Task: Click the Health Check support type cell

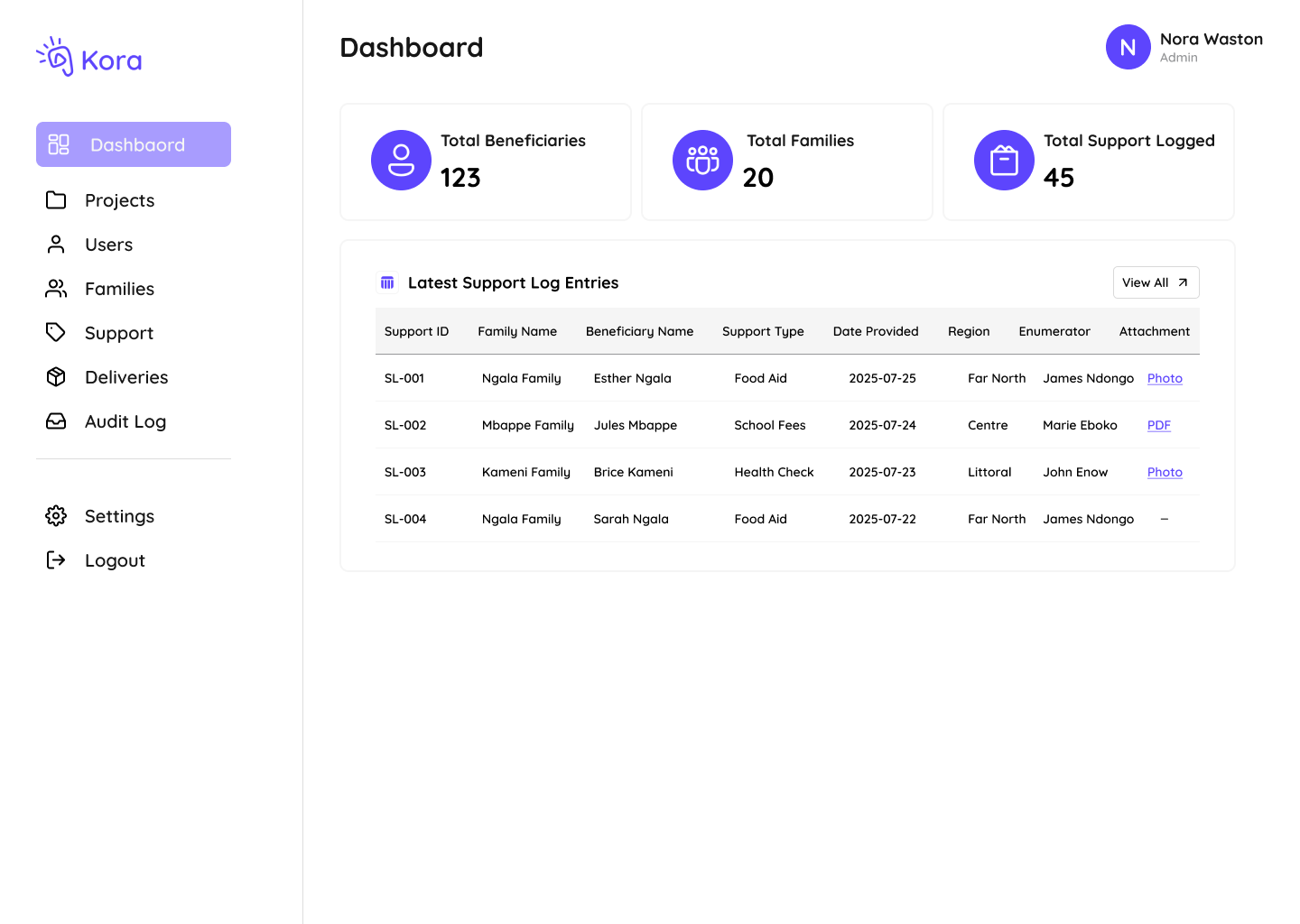Action: pyautogui.click(x=774, y=472)
